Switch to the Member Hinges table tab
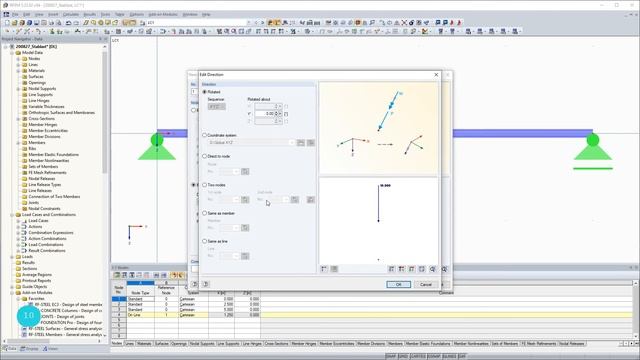The width and height of the screenshot is (640, 360). coord(304,344)
